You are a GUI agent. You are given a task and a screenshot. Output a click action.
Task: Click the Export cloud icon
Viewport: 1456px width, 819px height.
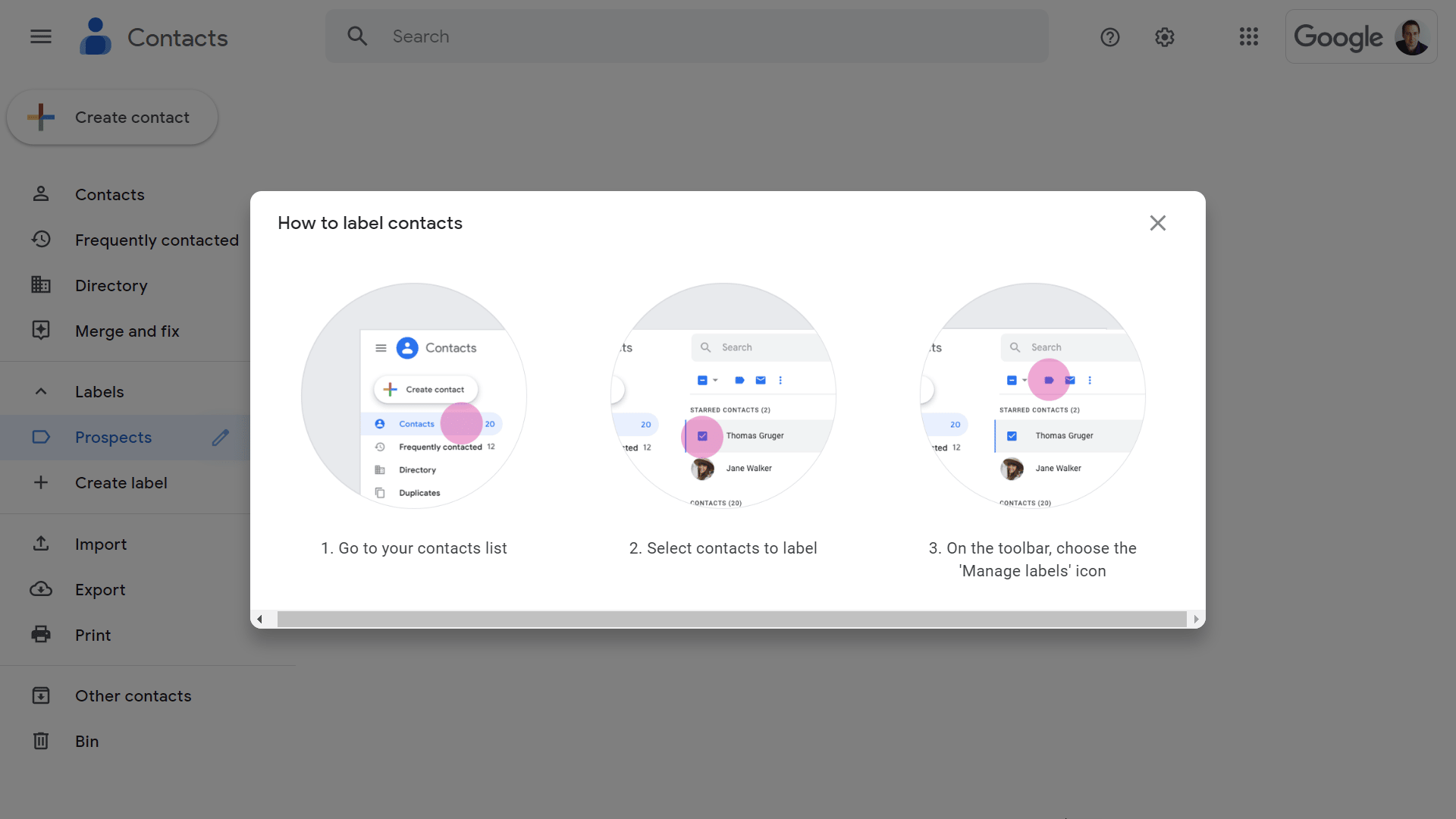[41, 589]
